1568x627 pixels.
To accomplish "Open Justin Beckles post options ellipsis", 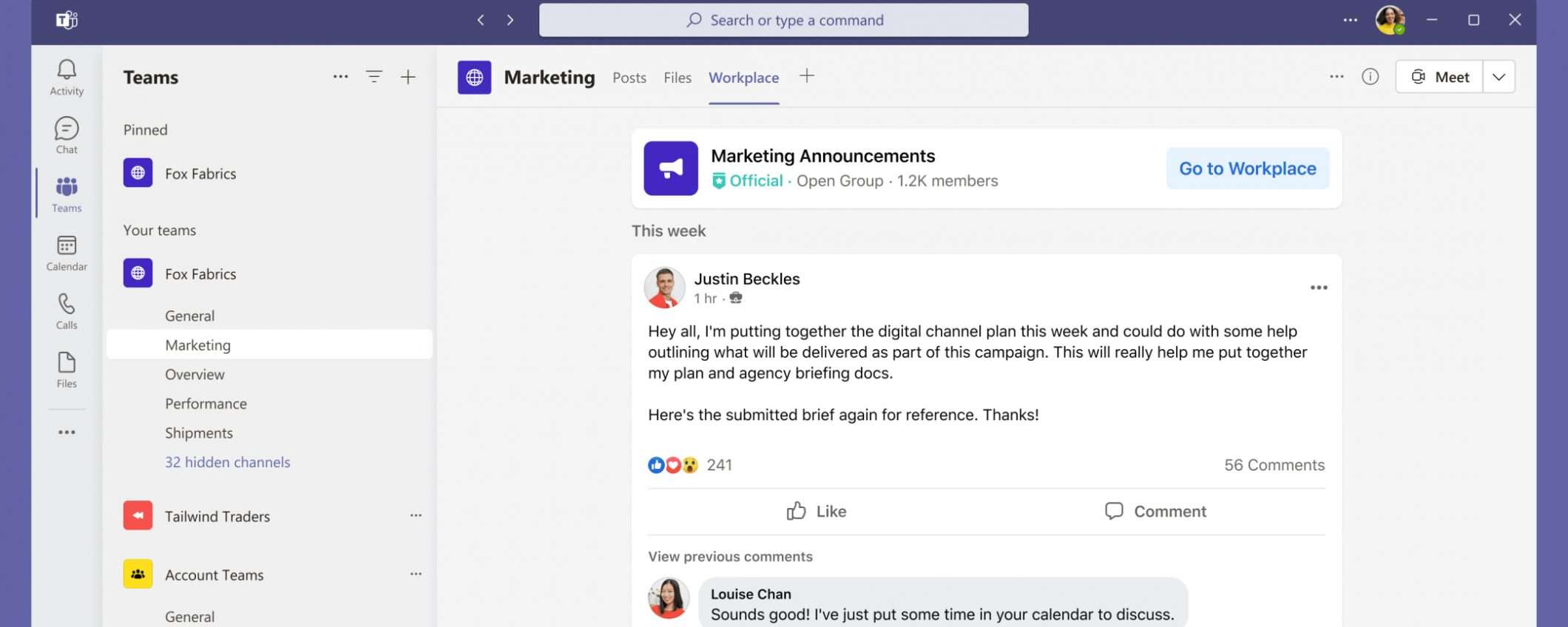I will 1319,288.
